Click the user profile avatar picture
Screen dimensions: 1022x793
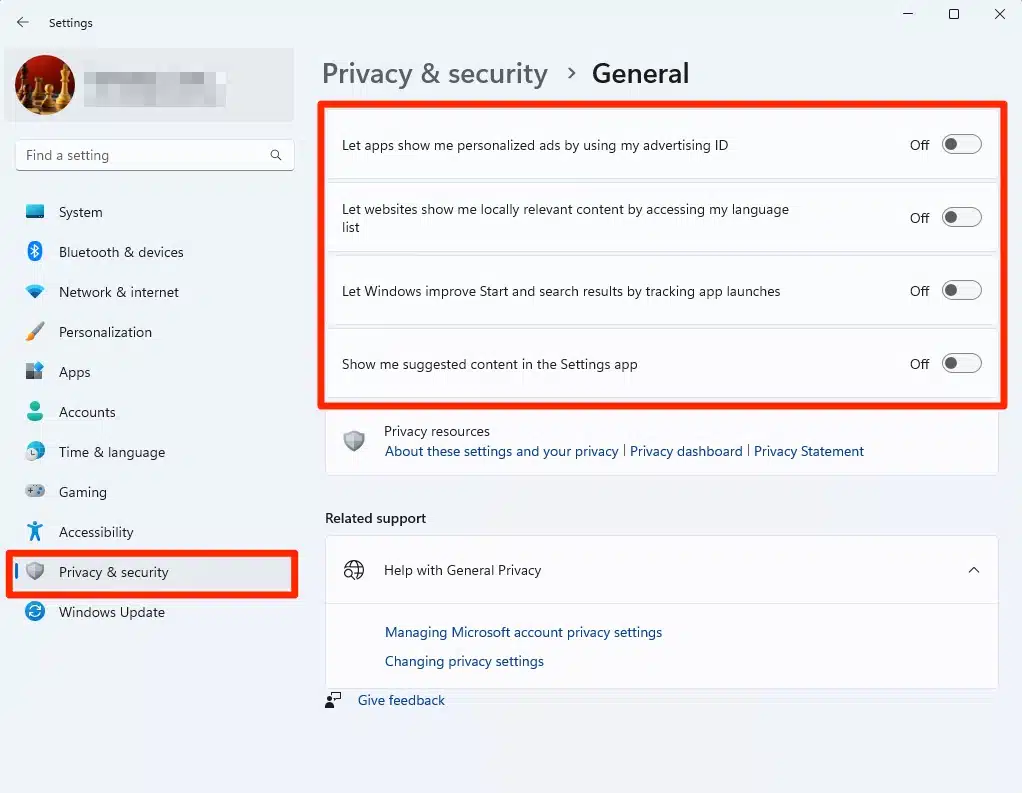45,85
